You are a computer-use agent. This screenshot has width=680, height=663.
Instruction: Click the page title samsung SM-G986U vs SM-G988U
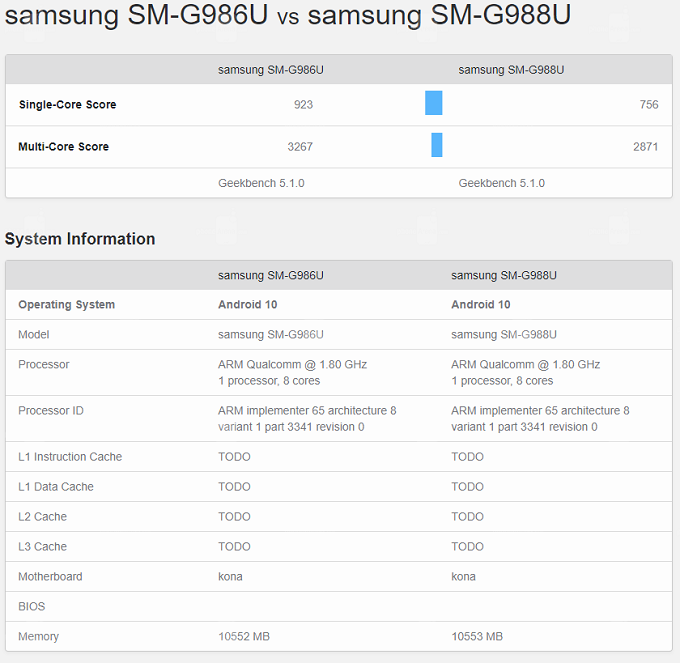point(288,15)
